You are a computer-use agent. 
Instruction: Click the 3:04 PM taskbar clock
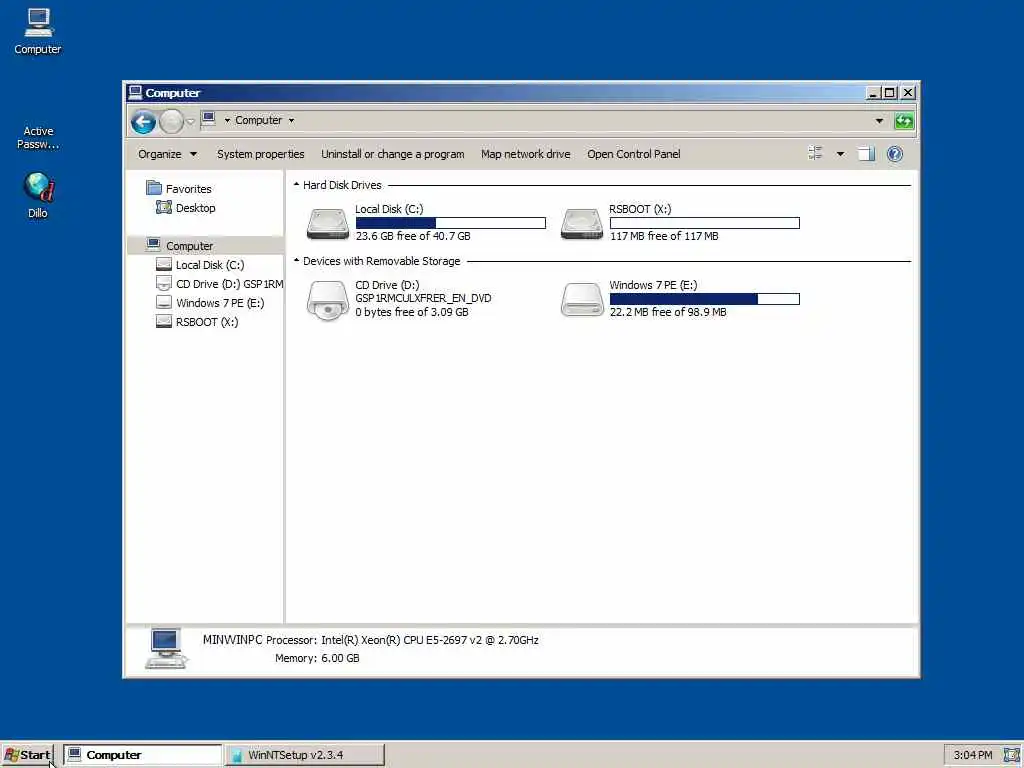click(x=973, y=755)
